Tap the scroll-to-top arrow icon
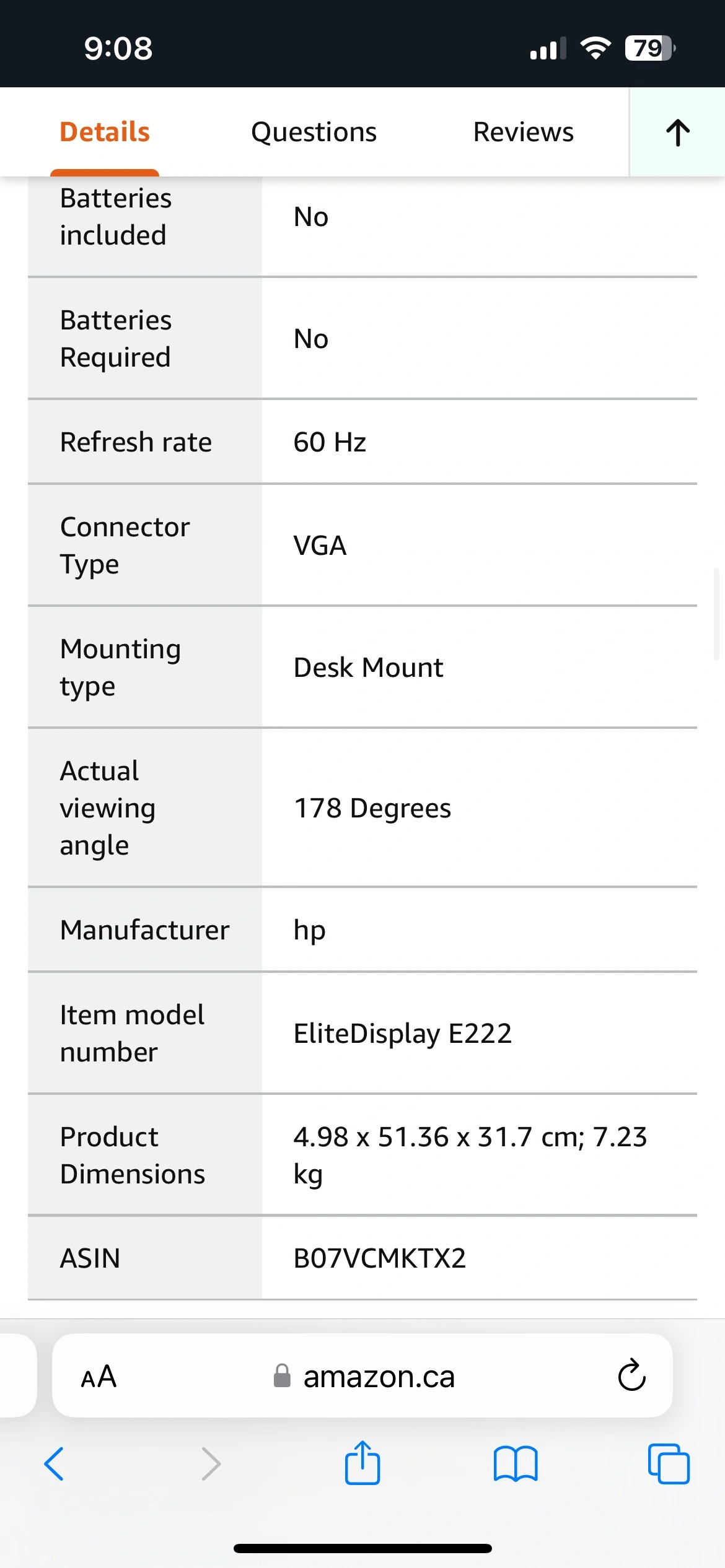 coord(678,133)
